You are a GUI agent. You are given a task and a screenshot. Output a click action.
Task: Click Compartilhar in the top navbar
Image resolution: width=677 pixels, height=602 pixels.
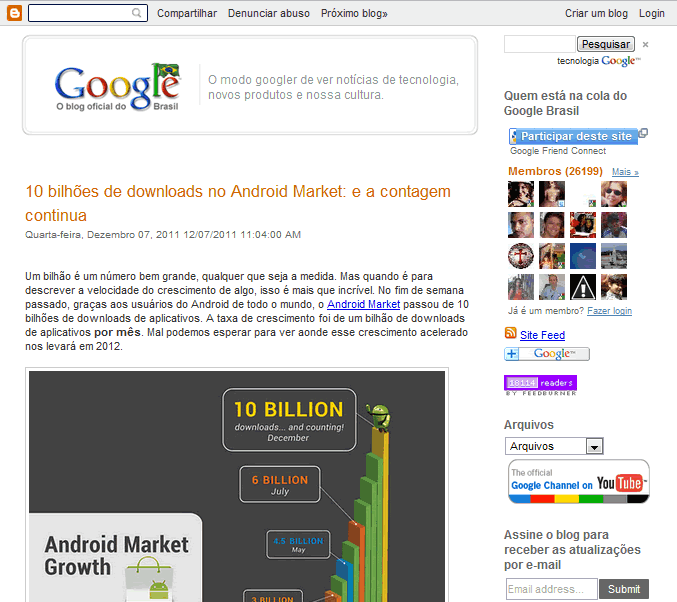point(187,14)
